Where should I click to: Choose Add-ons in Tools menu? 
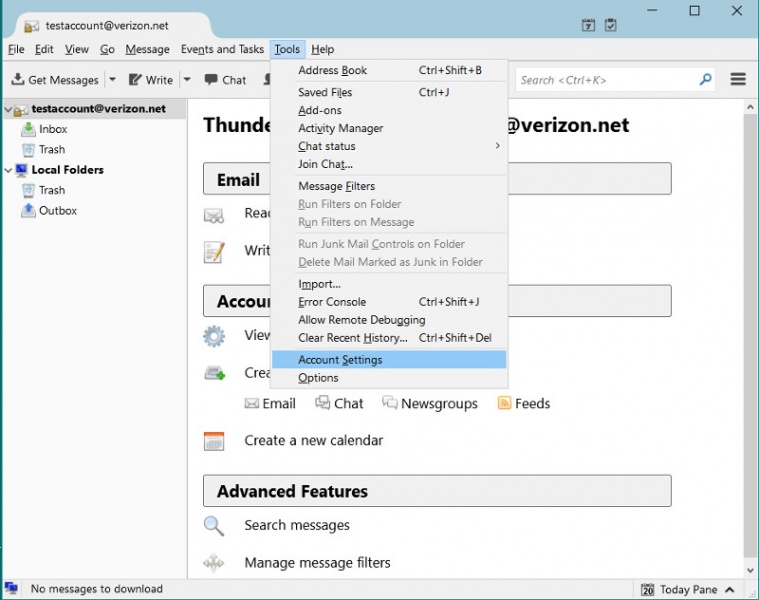[389, 110]
